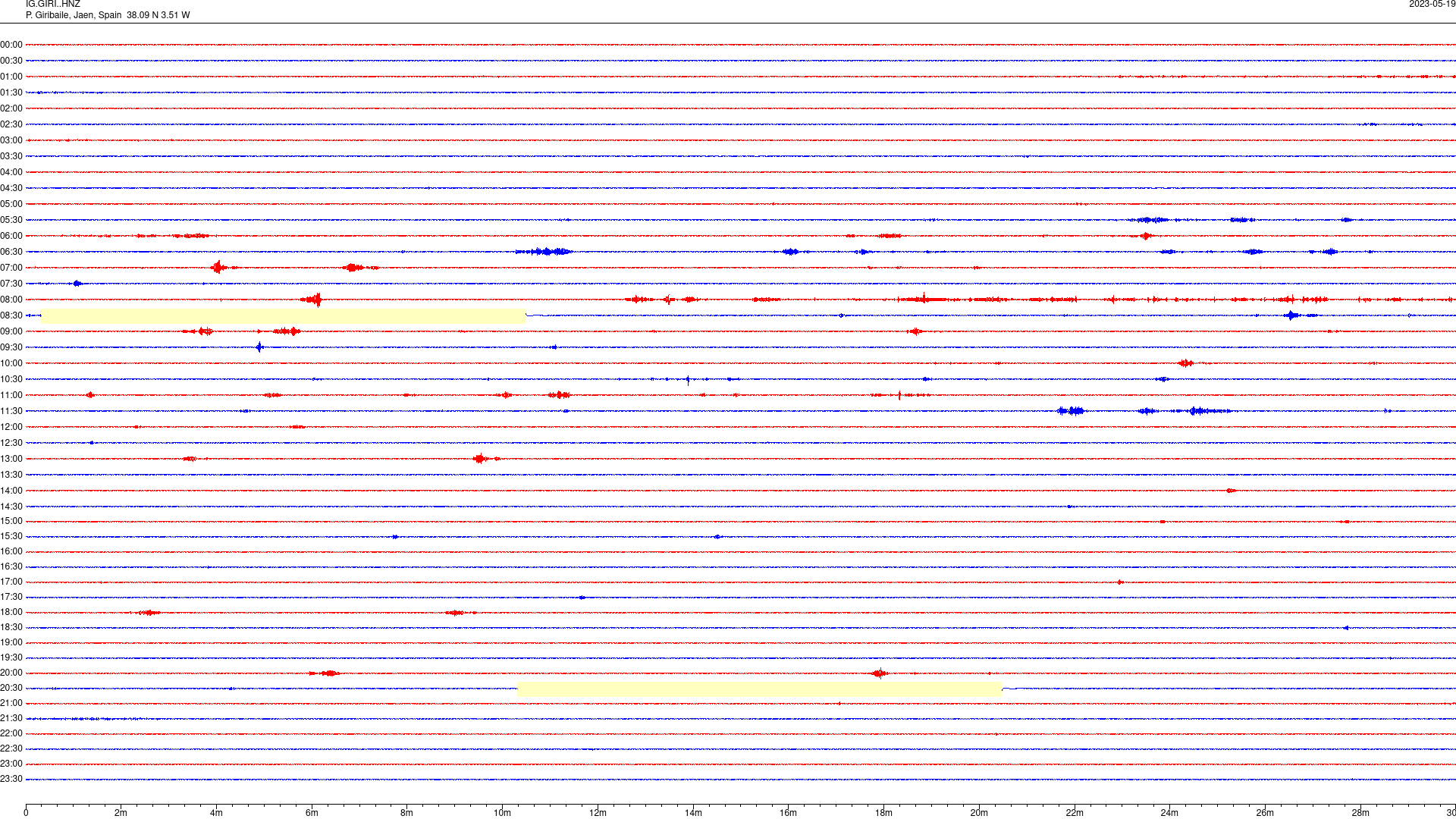
Task: Click the 28m tick label on the time axis
Action: (1360, 813)
